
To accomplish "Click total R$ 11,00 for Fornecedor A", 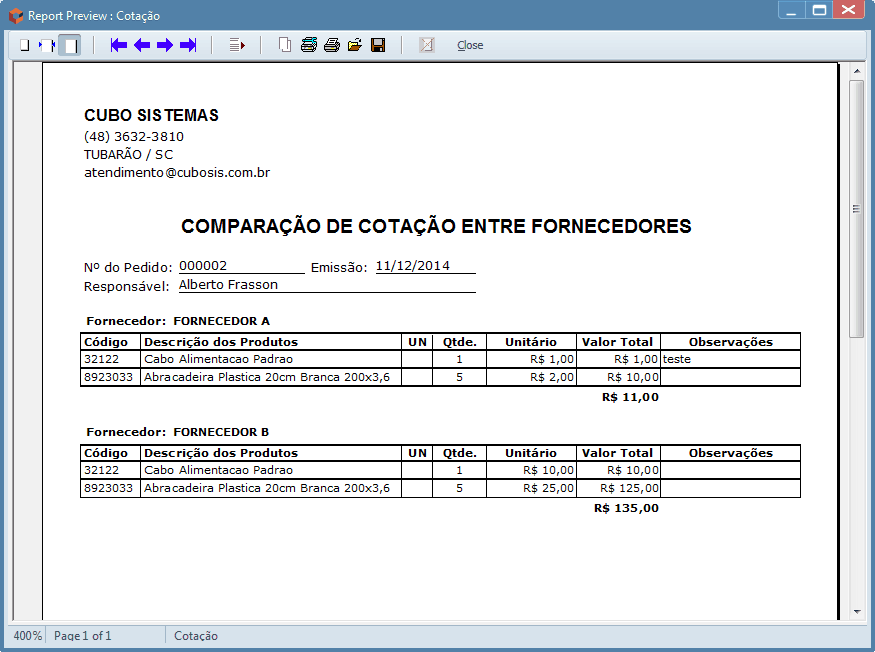I will pos(631,397).
